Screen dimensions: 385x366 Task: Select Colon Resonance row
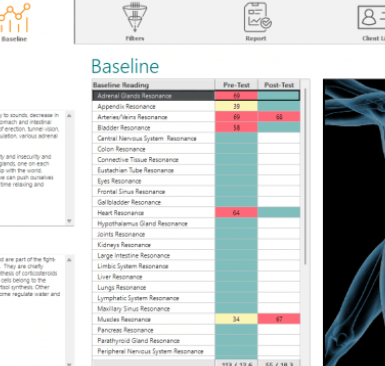click(196, 149)
